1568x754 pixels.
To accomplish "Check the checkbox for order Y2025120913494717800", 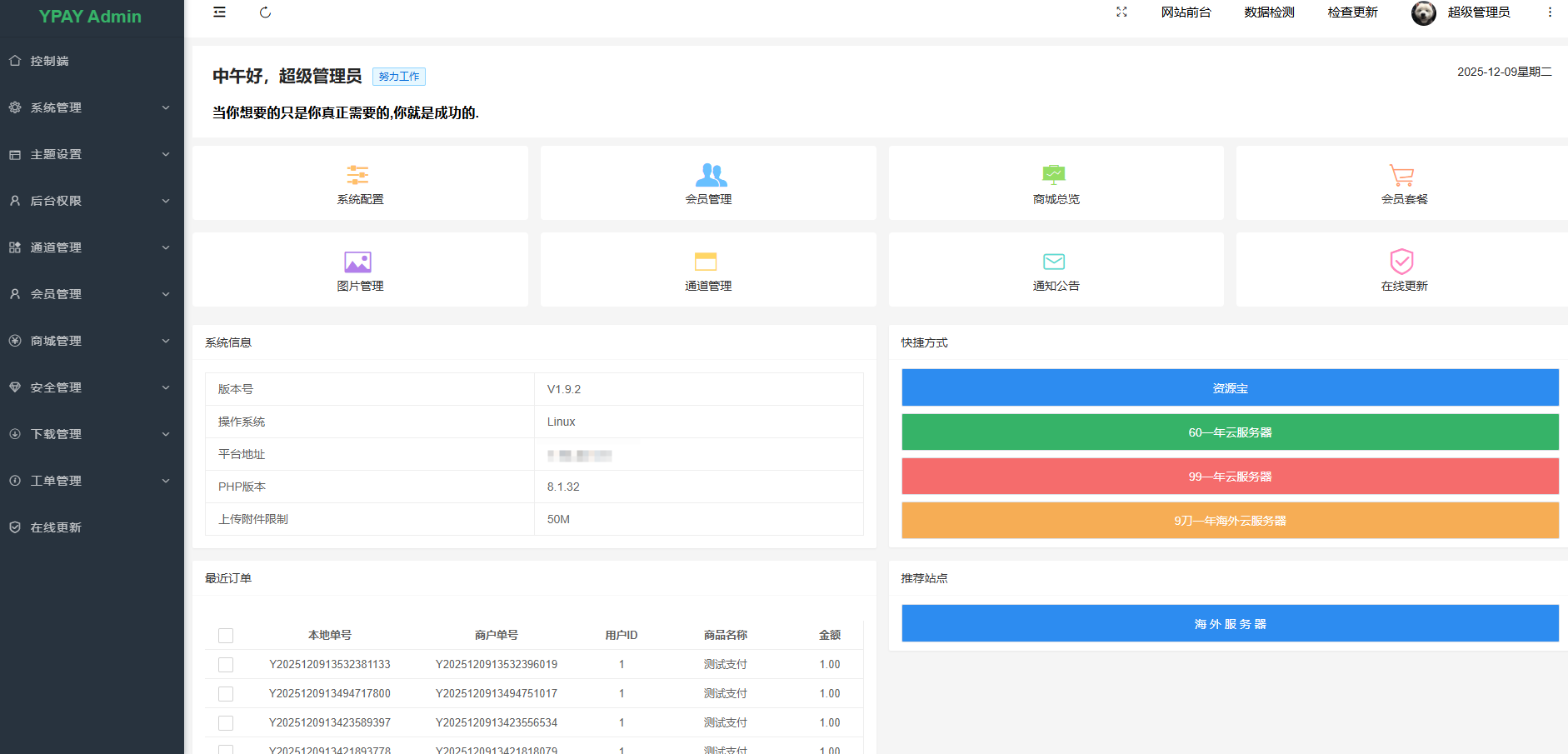I will [x=226, y=693].
